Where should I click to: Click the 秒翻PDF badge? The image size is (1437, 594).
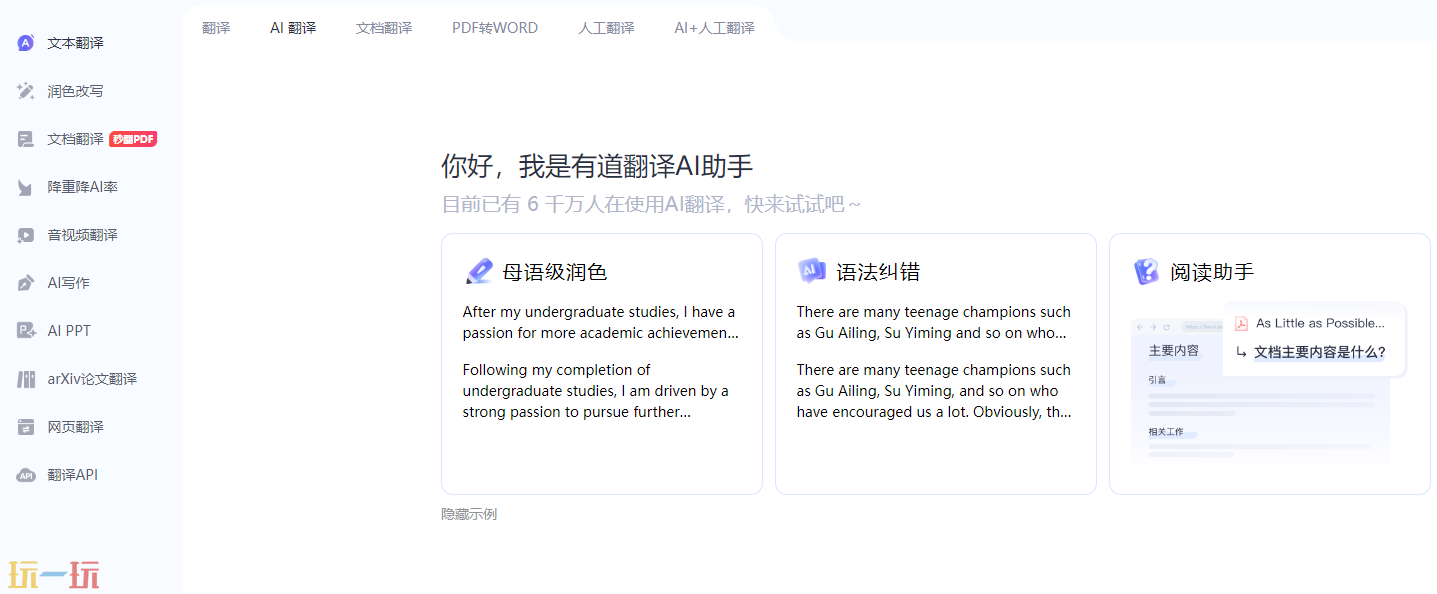coord(133,139)
